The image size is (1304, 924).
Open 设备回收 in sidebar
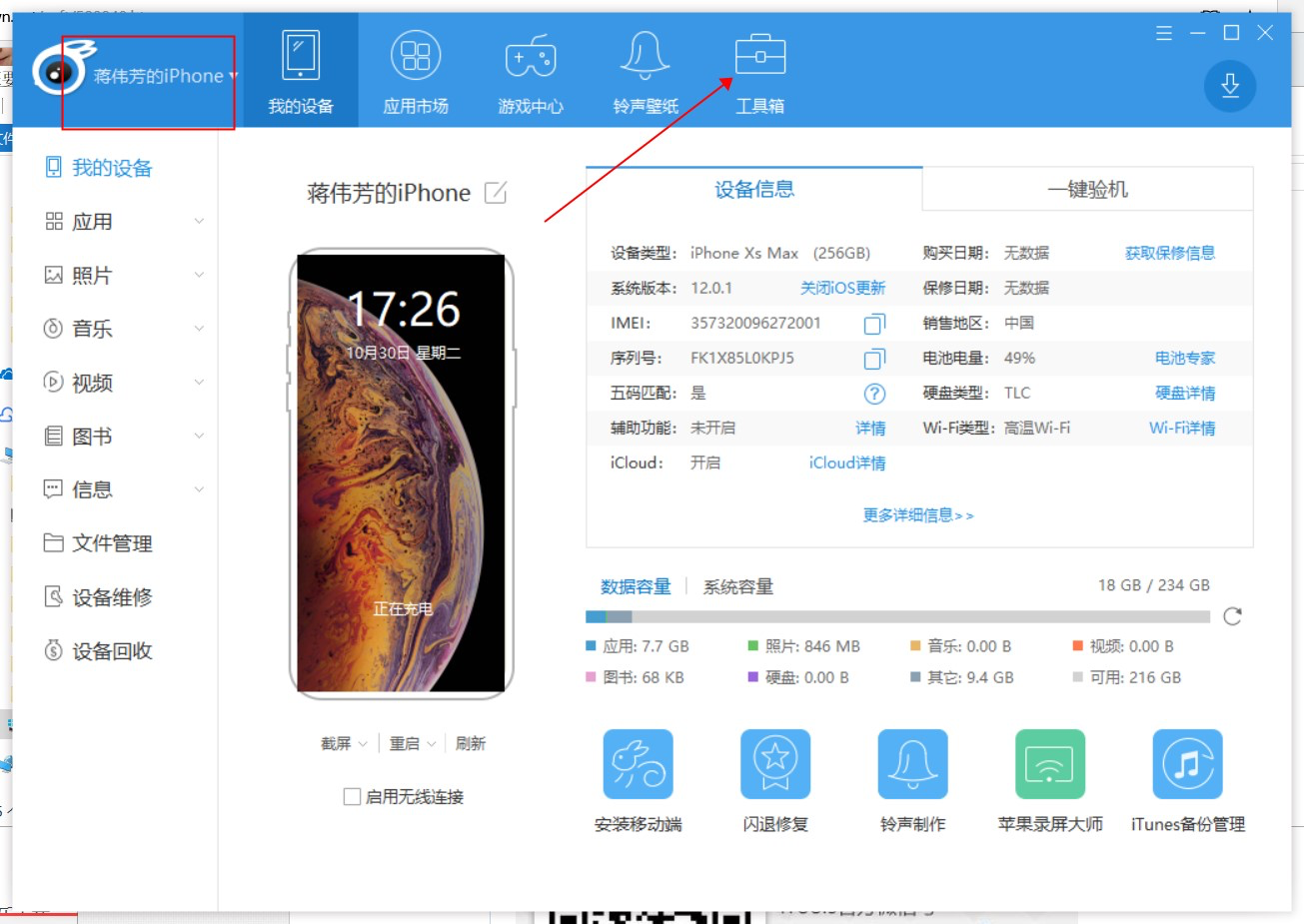112,651
